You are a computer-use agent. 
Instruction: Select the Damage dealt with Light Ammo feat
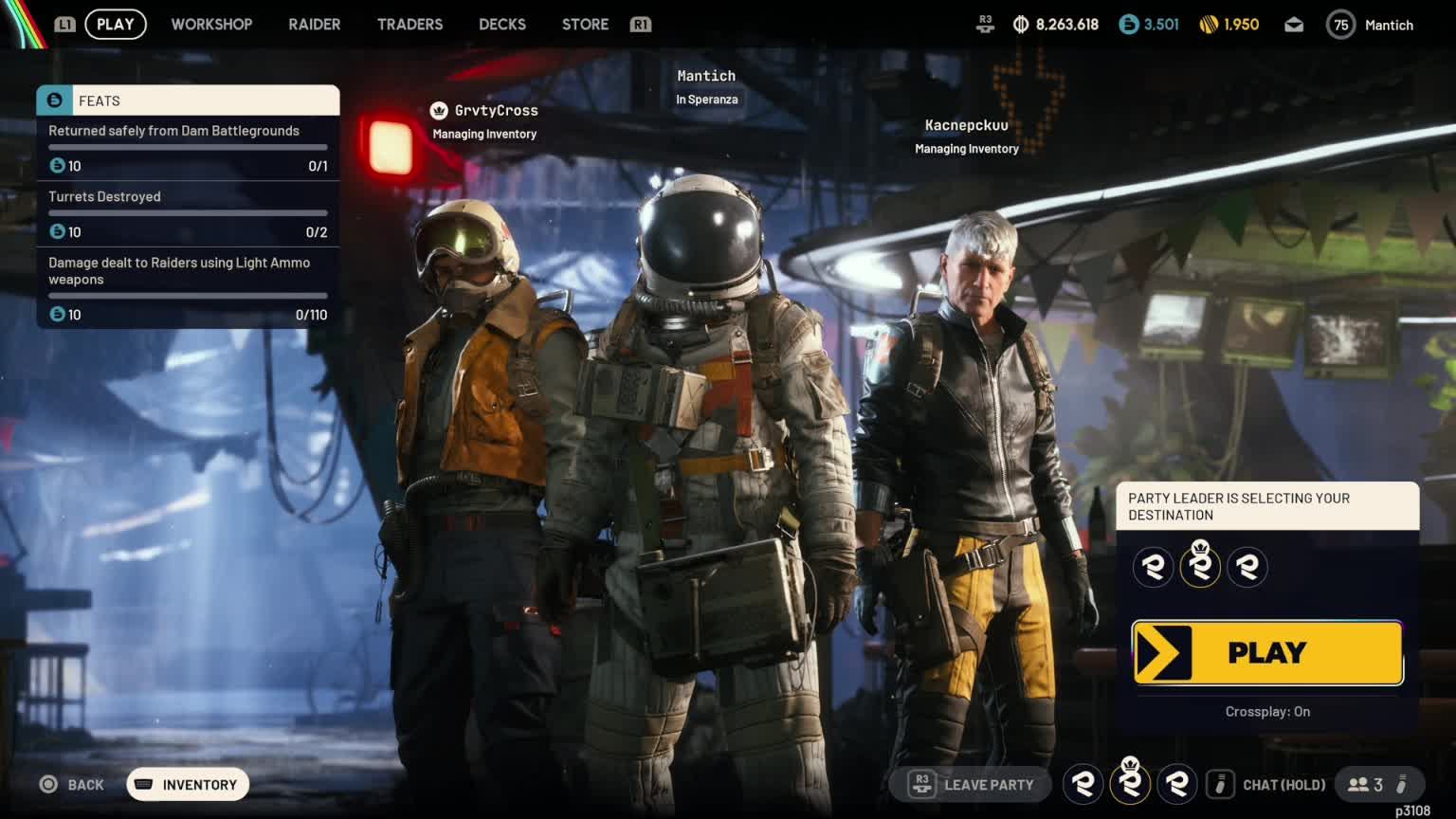coord(188,288)
